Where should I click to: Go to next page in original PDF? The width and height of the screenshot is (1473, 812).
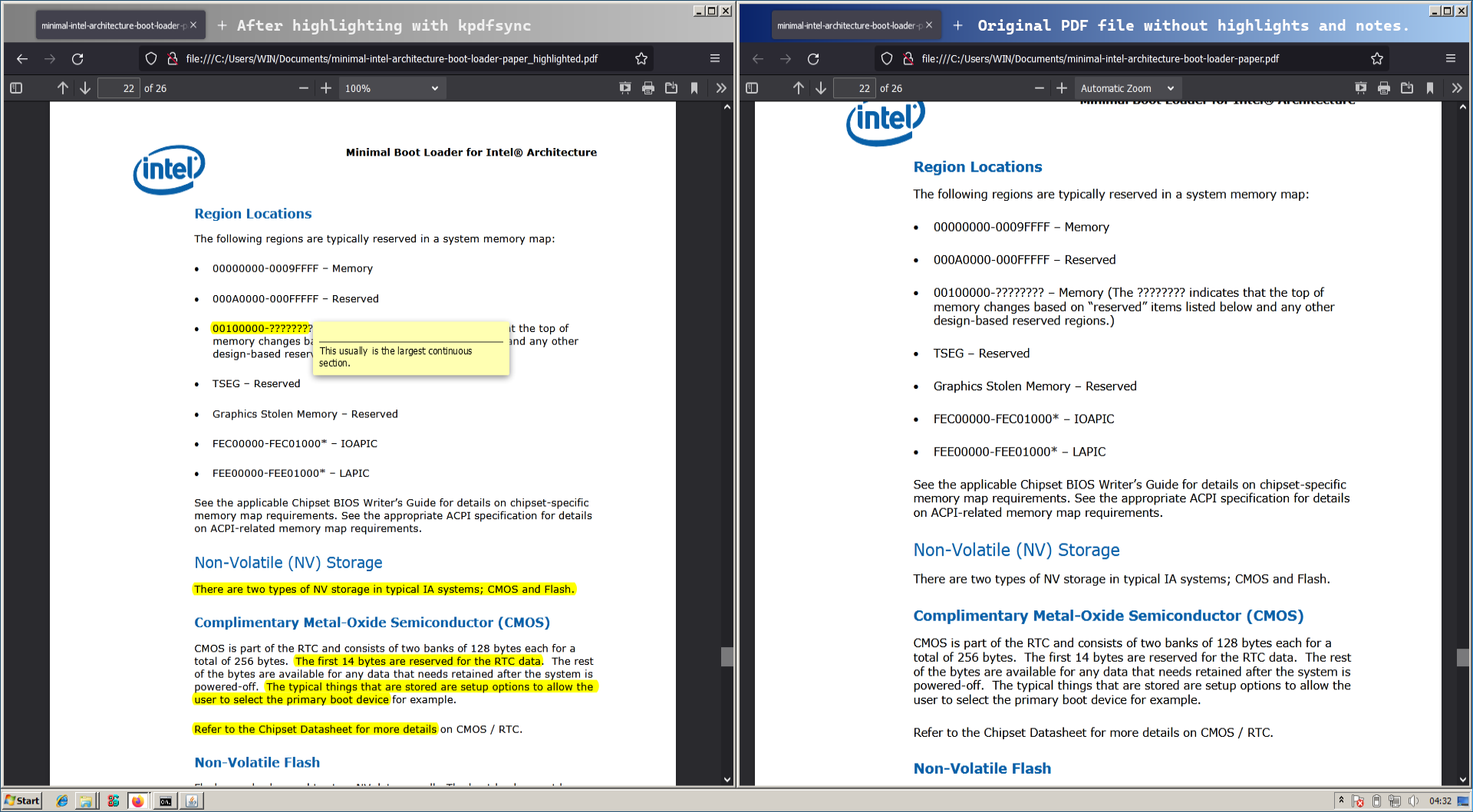coord(821,88)
